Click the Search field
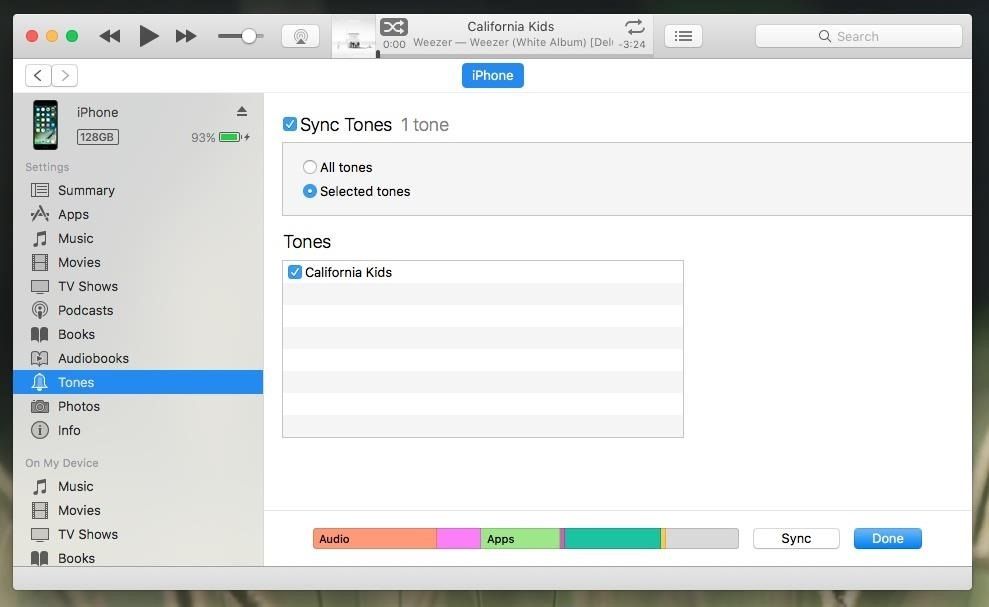Screen dimensions: 989x607 [x=858, y=36]
